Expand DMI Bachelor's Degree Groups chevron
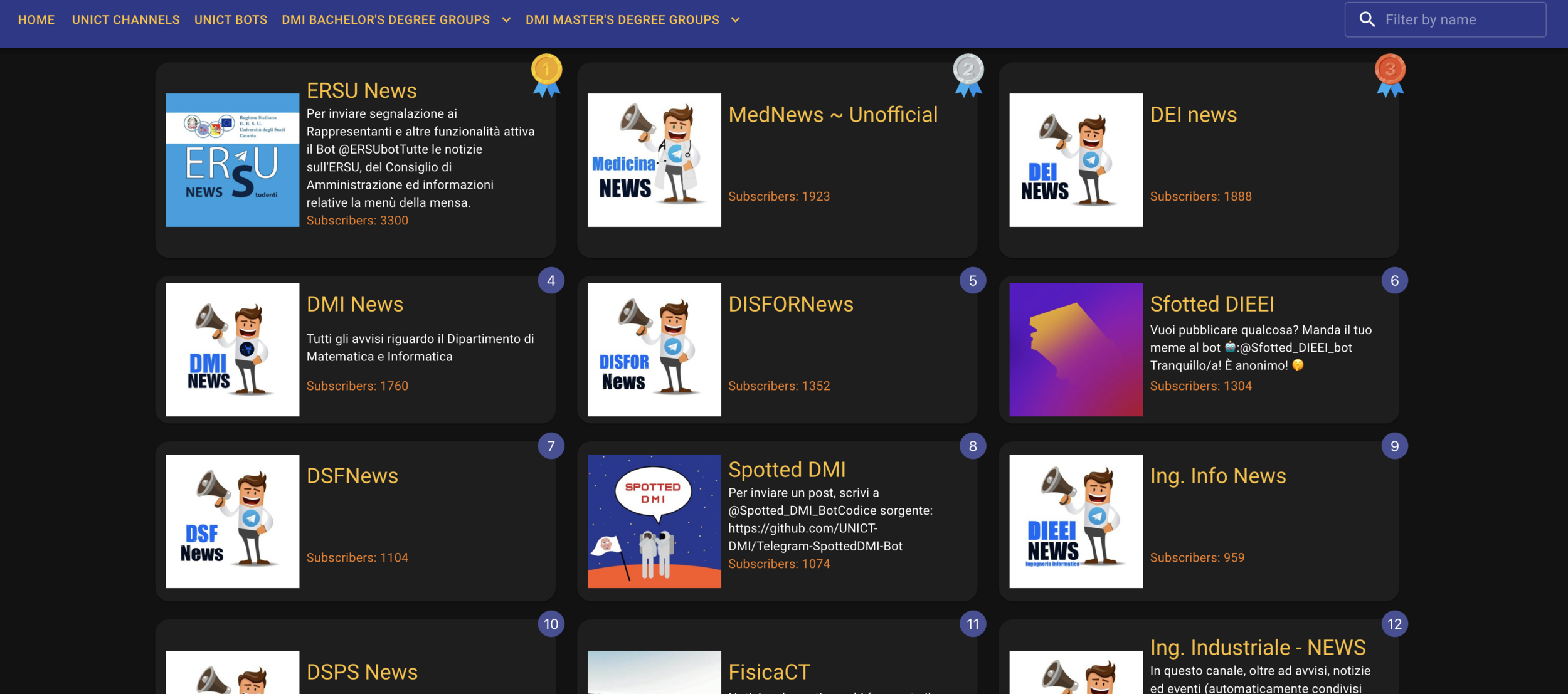Image resolution: width=1568 pixels, height=694 pixels. click(x=506, y=20)
